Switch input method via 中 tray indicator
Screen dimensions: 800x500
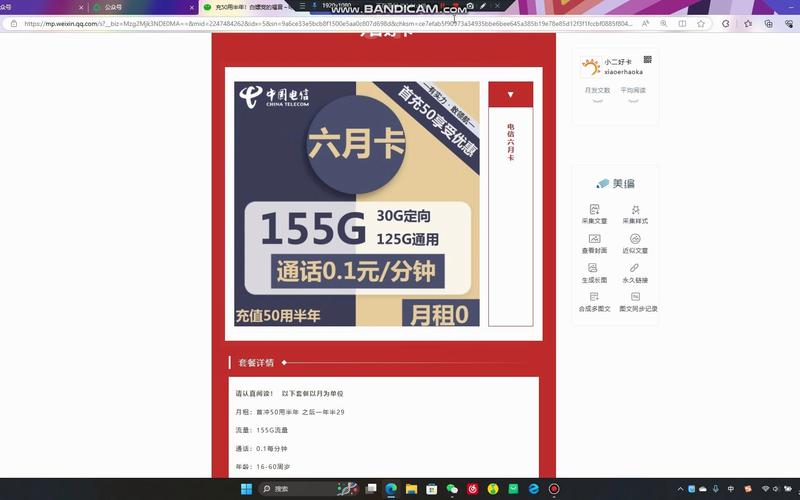point(731,489)
